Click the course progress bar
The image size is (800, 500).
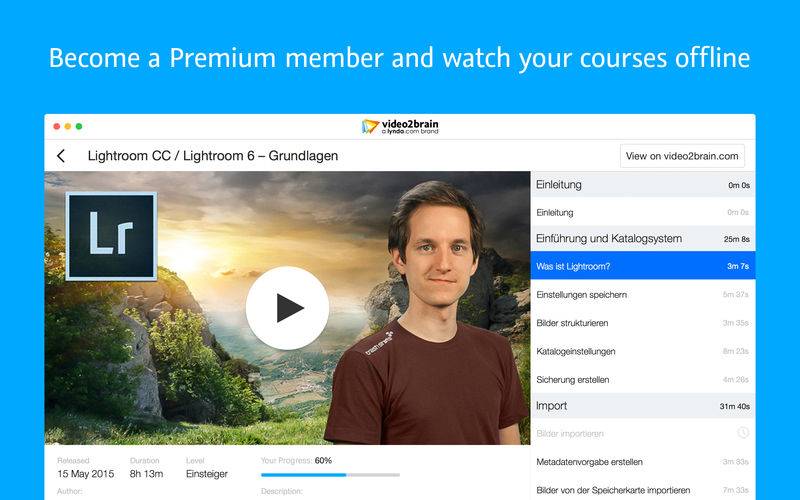[330, 474]
